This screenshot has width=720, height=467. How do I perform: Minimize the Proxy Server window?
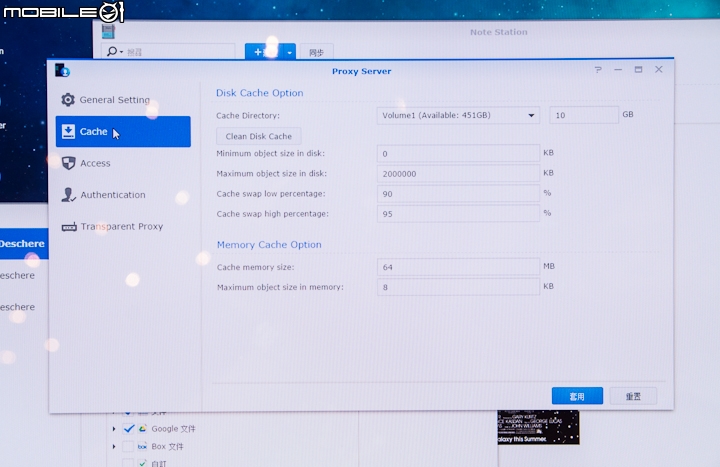[x=618, y=70]
